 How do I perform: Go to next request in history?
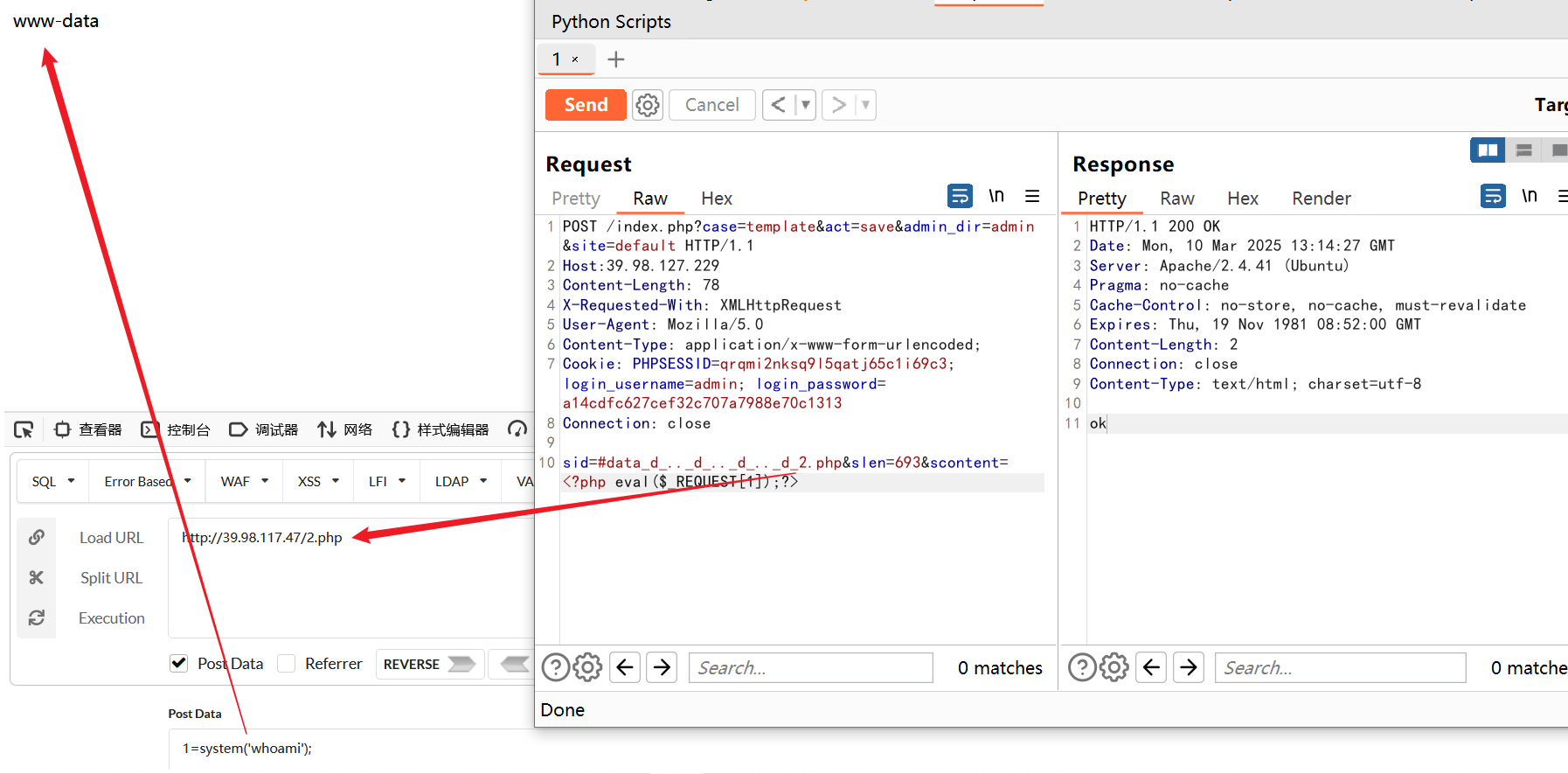838,105
